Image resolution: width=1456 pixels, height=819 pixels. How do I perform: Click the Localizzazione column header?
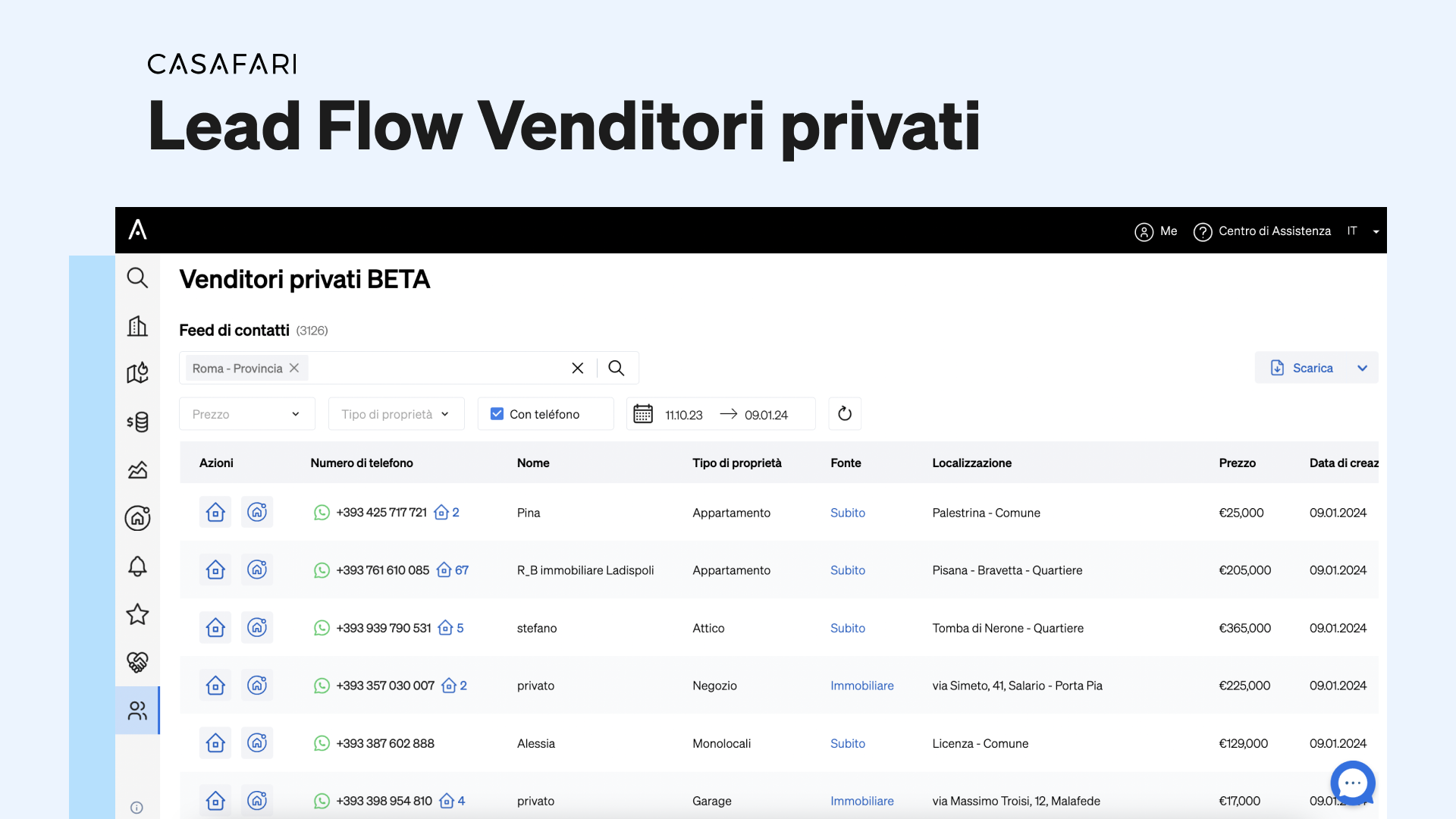(972, 463)
